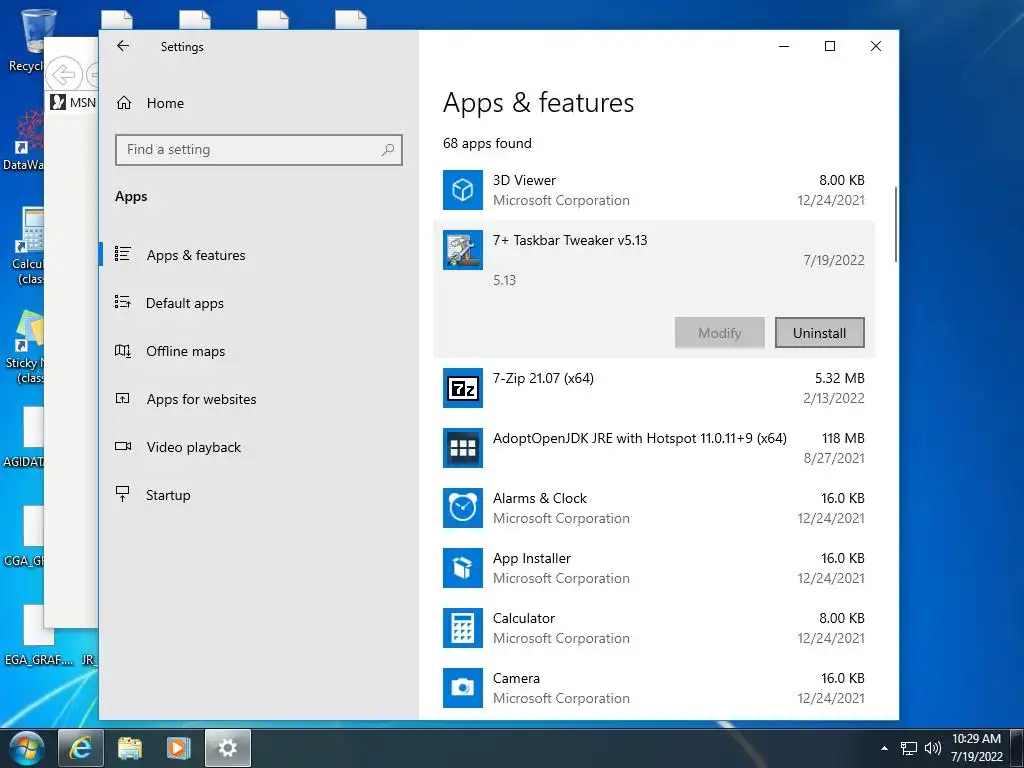Select the Camera app icon
Screen dimensions: 1024x768
(462, 688)
